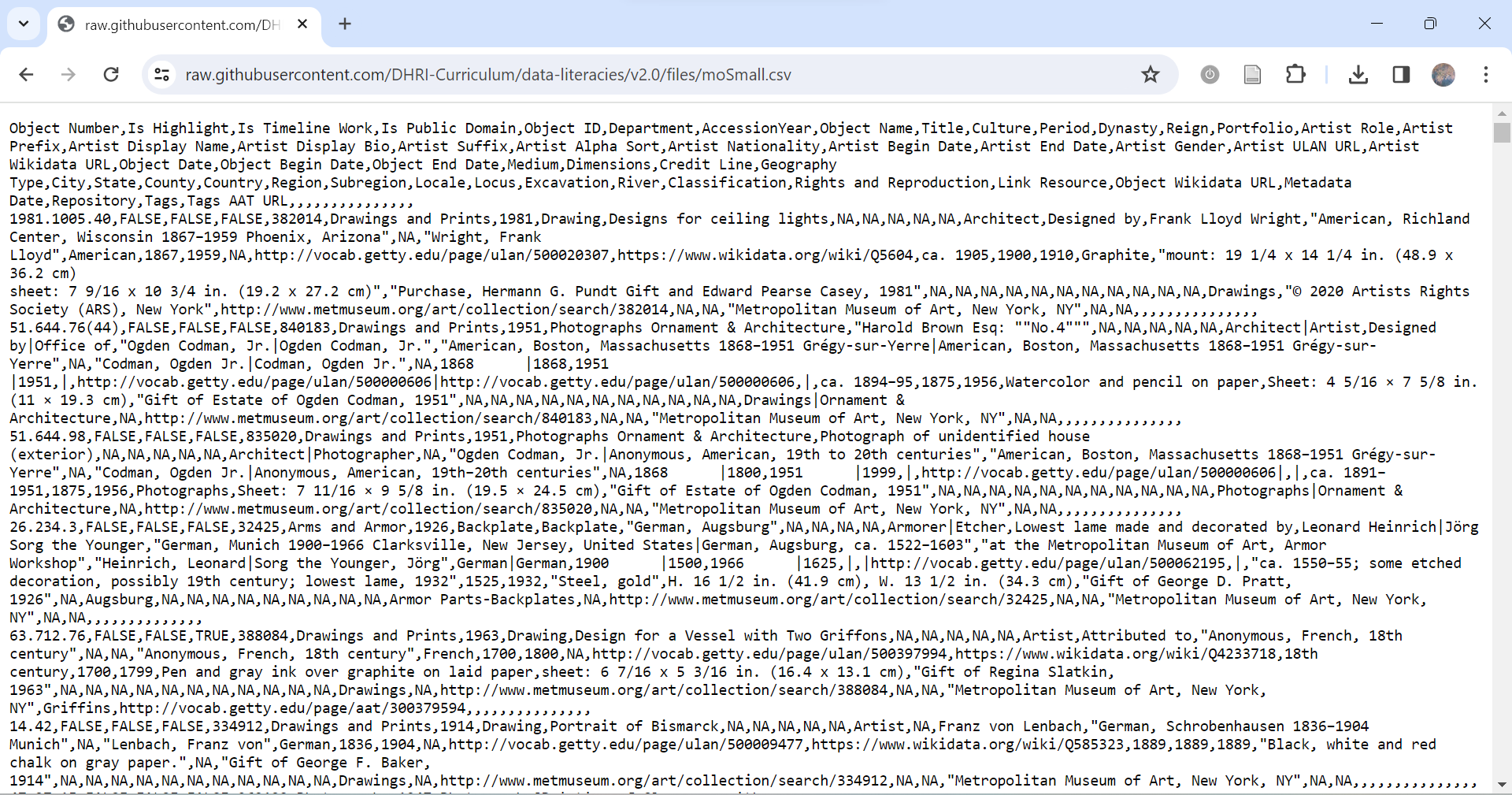Screen dimensions: 1512x795
Task: Click the round power-icon extension button
Action: tap(1210, 75)
